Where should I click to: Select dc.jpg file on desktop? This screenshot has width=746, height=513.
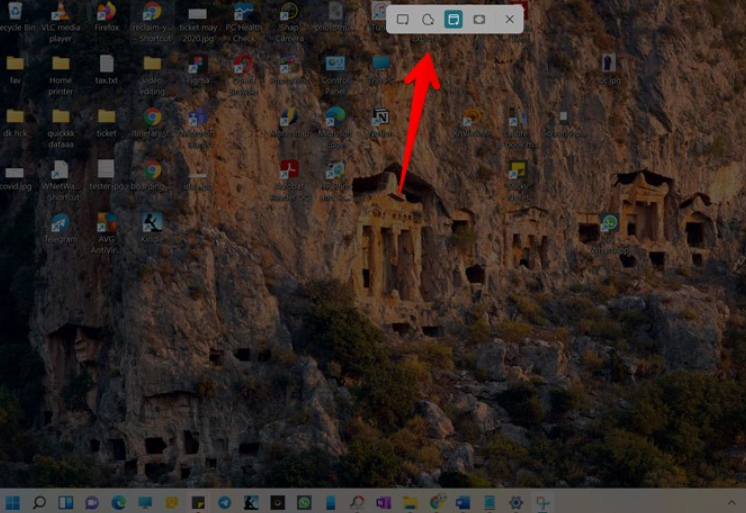(609, 70)
